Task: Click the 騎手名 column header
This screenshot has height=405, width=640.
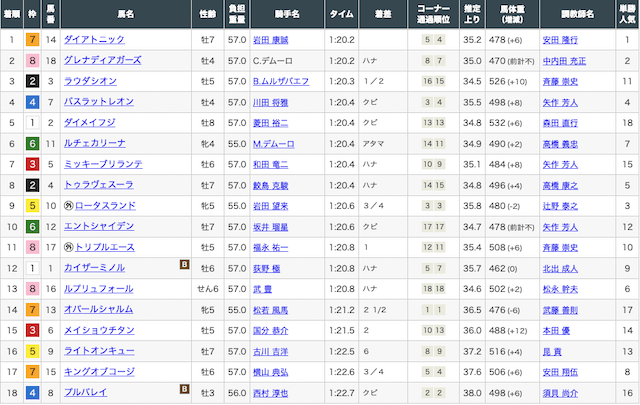Action: tap(287, 14)
